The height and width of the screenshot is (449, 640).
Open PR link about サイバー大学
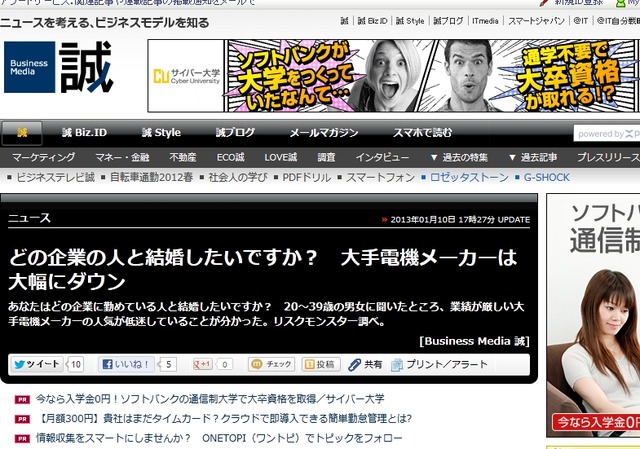[x=210, y=399]
